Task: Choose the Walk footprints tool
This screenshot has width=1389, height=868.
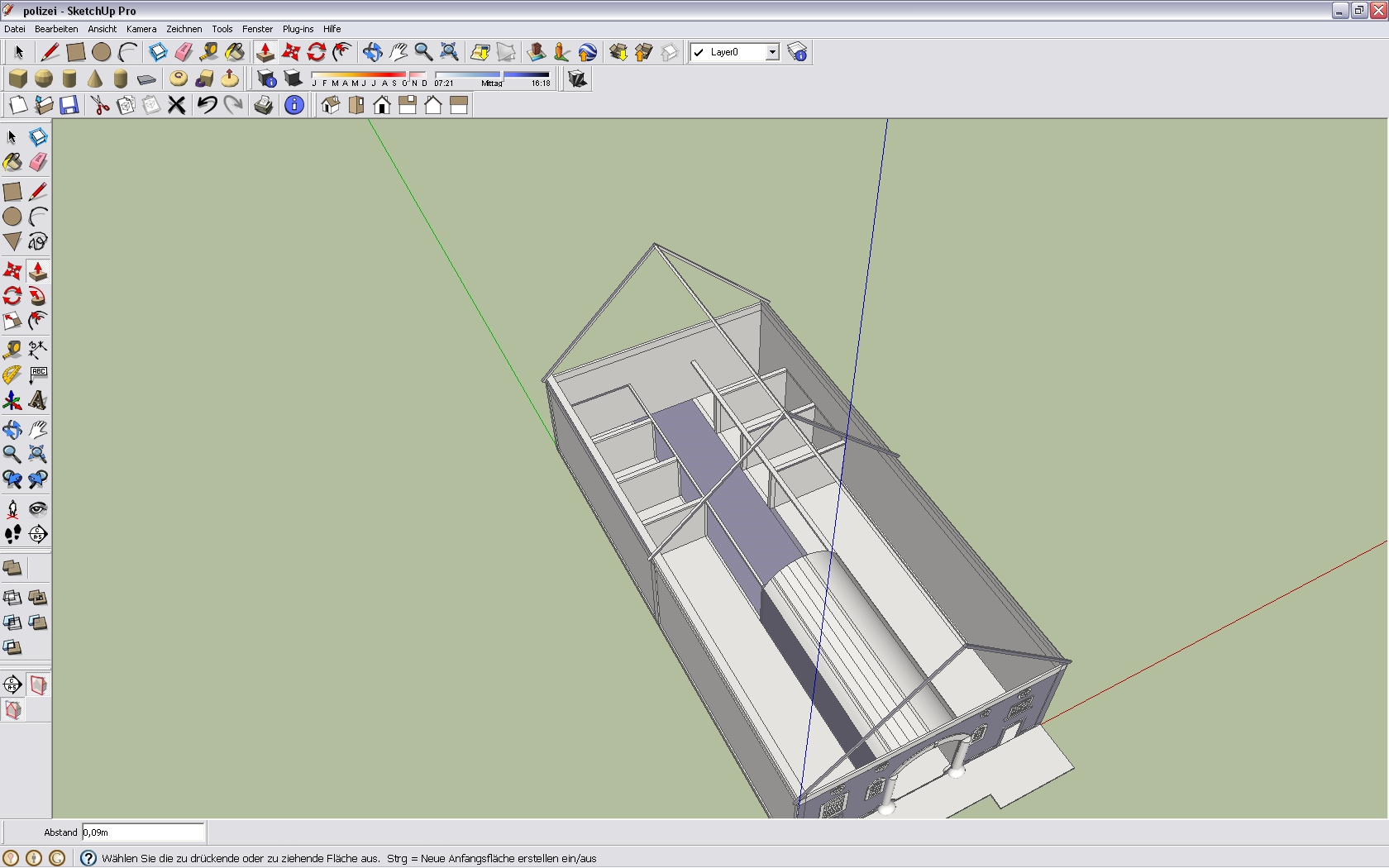Action: (12, 534)
